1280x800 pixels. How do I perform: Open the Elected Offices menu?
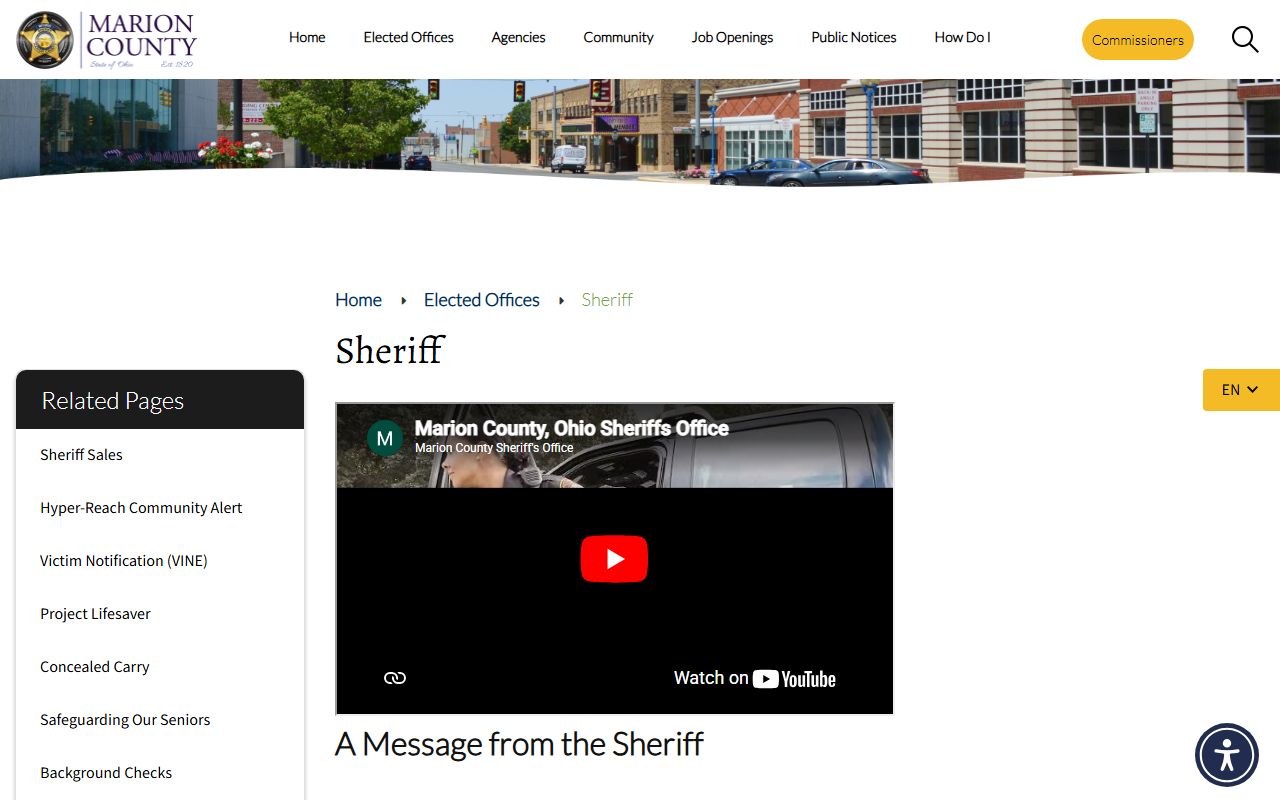[408, 37]
